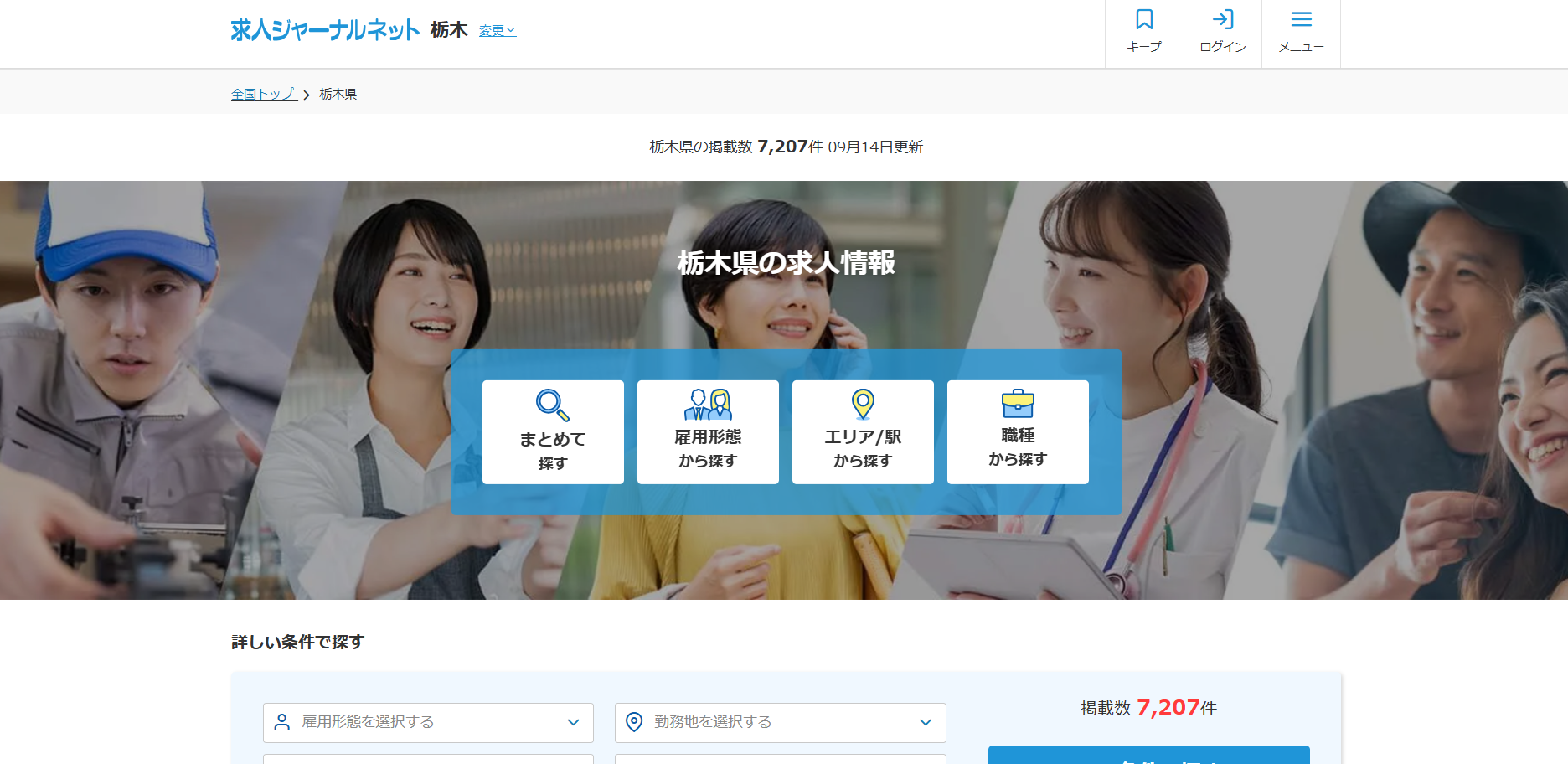
Task: Select the 雇用形態から探す card
Action: click(x=708, y=432)
